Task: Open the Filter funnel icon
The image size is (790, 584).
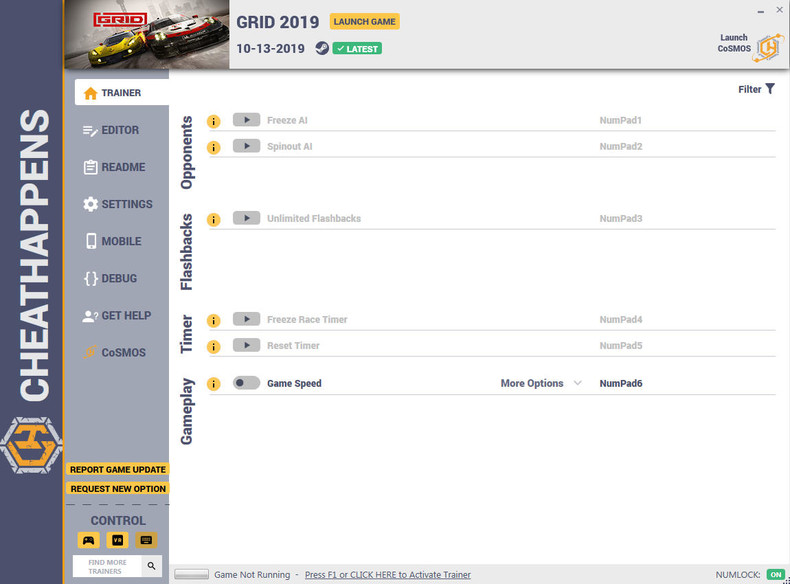Action: tap(770, 89)
